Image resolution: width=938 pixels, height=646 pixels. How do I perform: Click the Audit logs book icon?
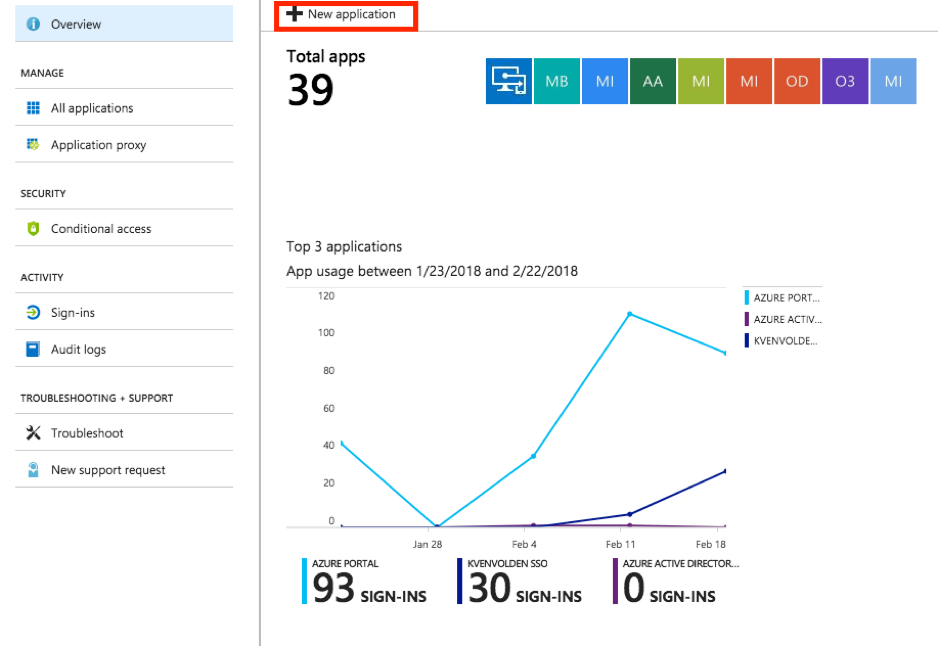click(34, 349)
